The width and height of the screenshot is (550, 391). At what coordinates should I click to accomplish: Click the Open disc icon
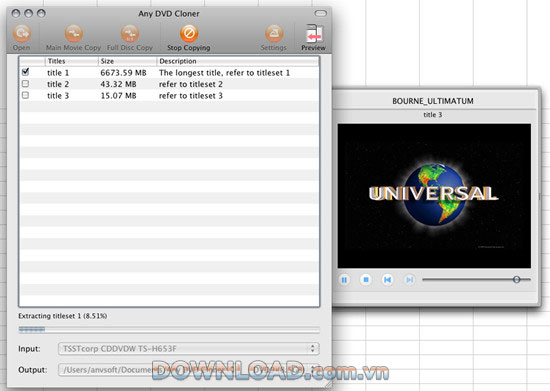pos(22,33)
